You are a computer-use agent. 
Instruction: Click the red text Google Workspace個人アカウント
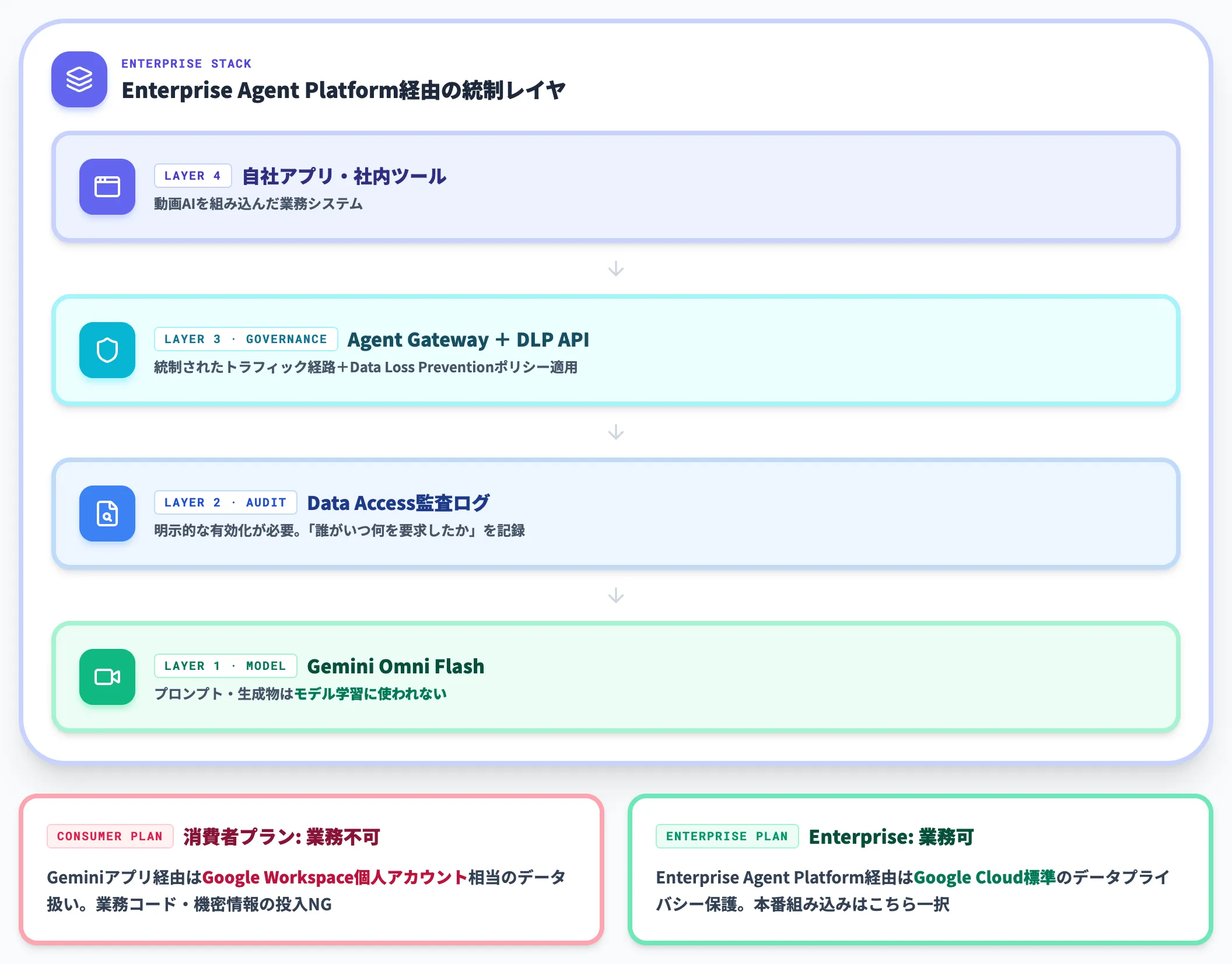point(335,877)
